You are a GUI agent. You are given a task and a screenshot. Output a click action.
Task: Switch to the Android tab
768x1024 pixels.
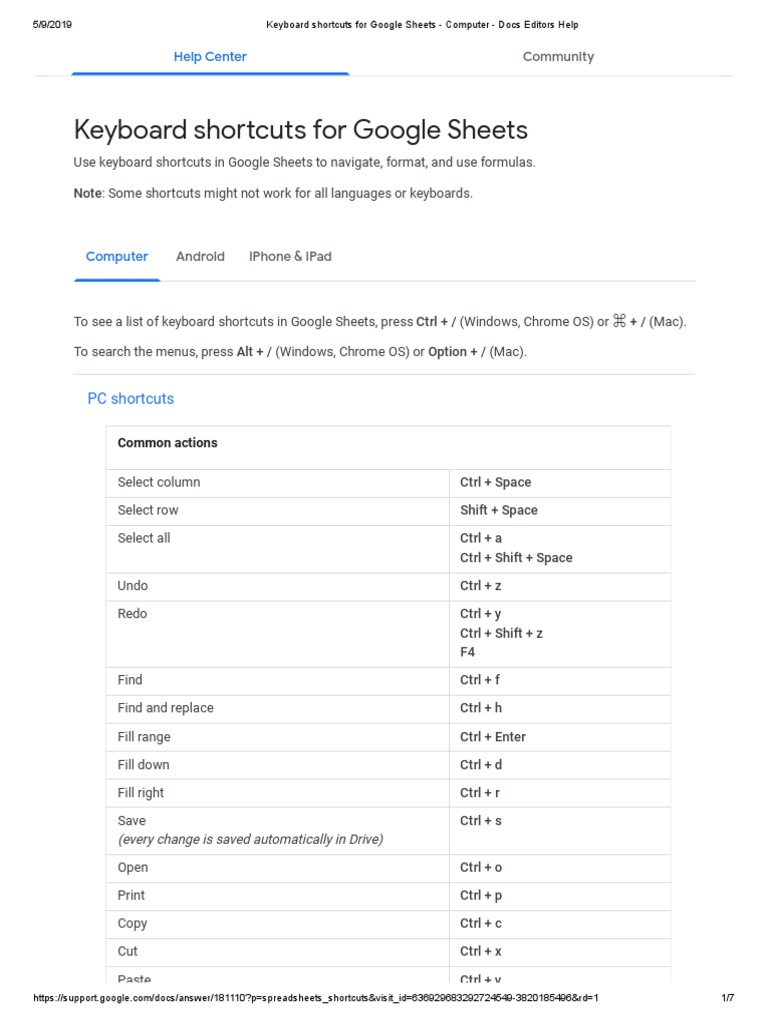pyautogui.click(x=200, y=256)
